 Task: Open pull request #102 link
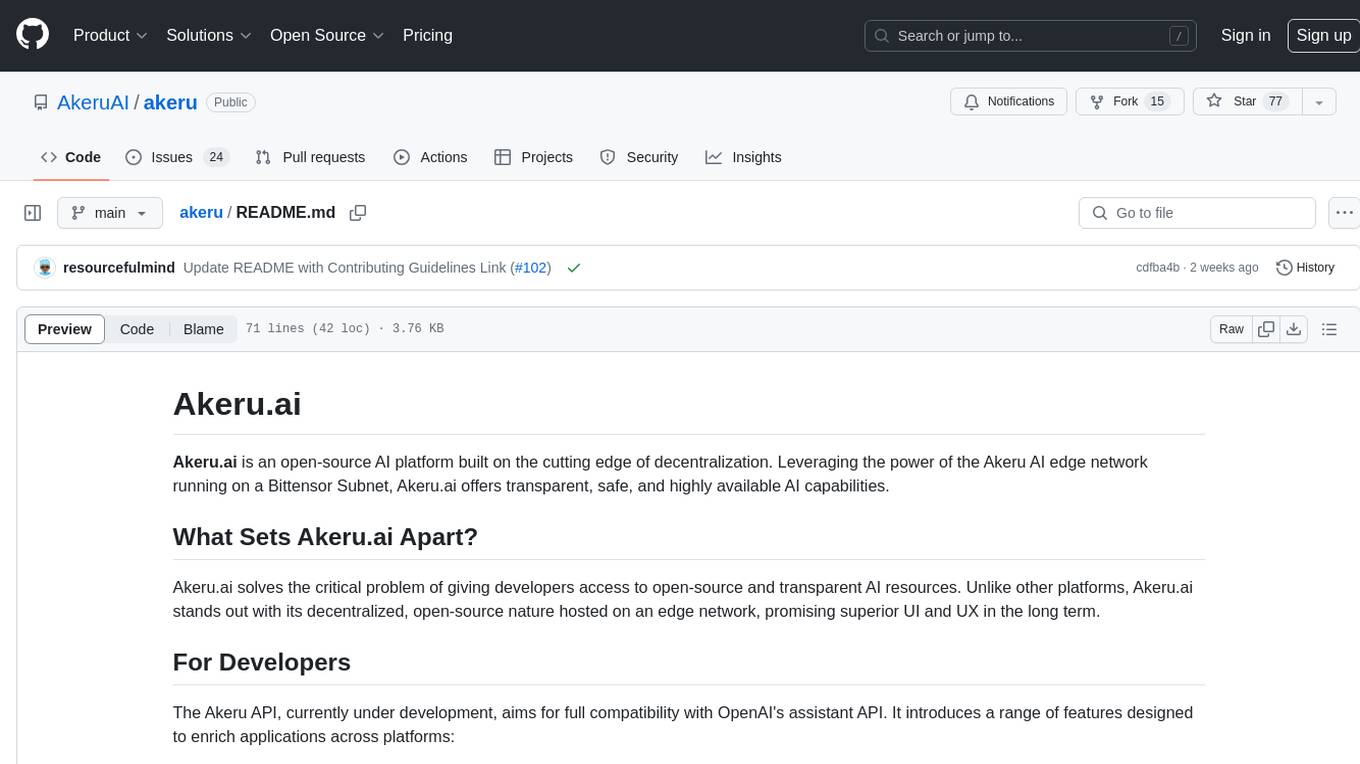click(530, 268)
